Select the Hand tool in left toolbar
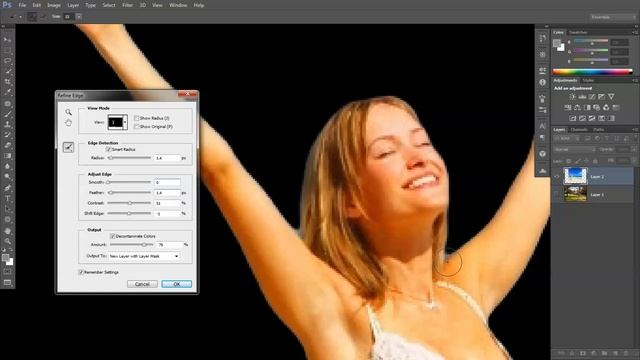This screenshot has height=360, width=640. (7, 231)
